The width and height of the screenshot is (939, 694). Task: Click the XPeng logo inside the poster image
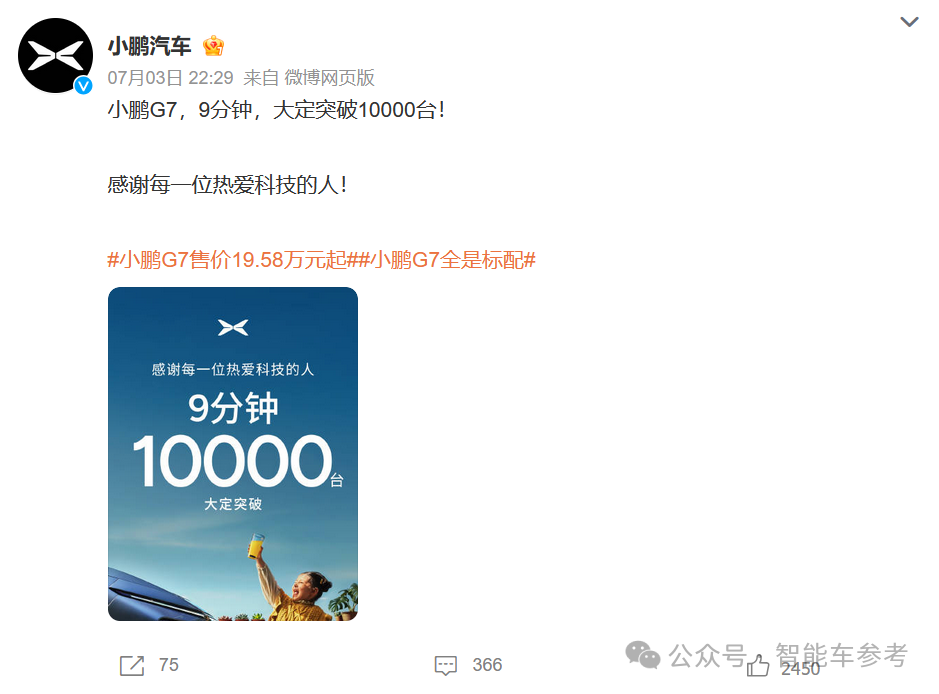[233, 328]
